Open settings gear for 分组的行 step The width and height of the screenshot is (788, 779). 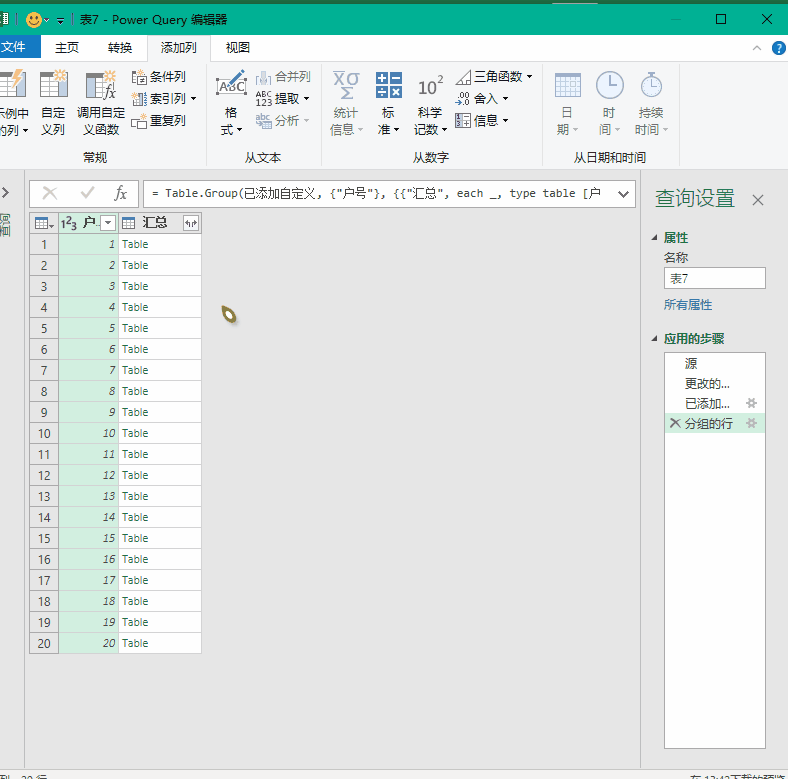[x=752, y=423]
